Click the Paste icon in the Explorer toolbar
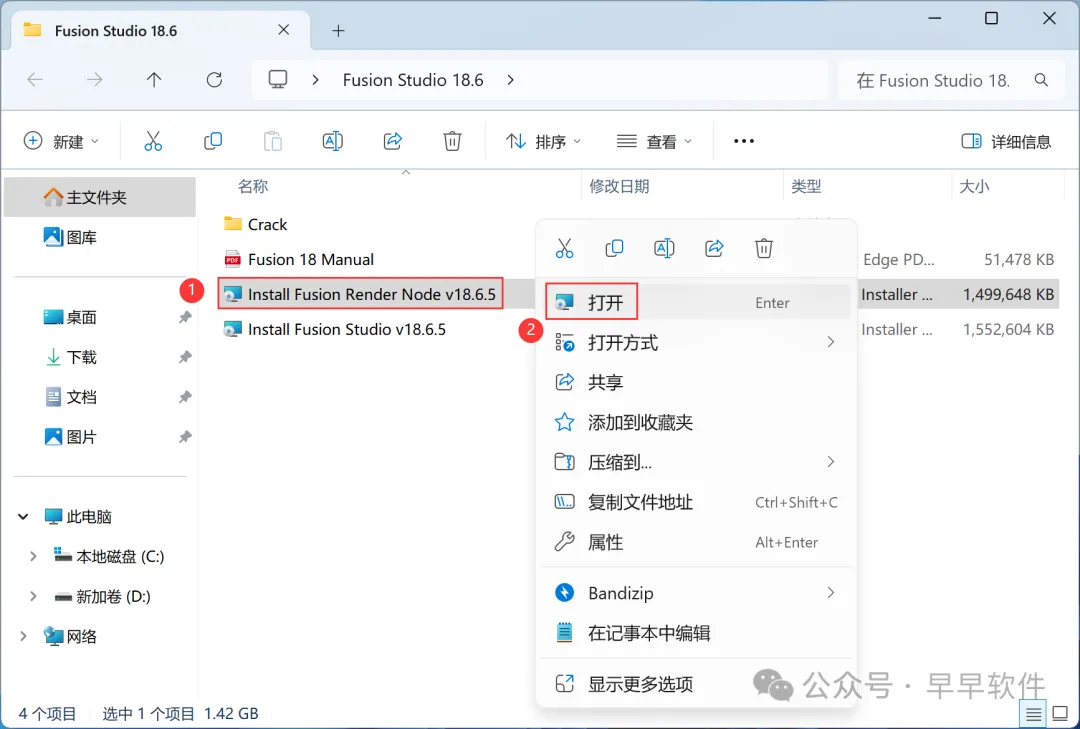 273,141
